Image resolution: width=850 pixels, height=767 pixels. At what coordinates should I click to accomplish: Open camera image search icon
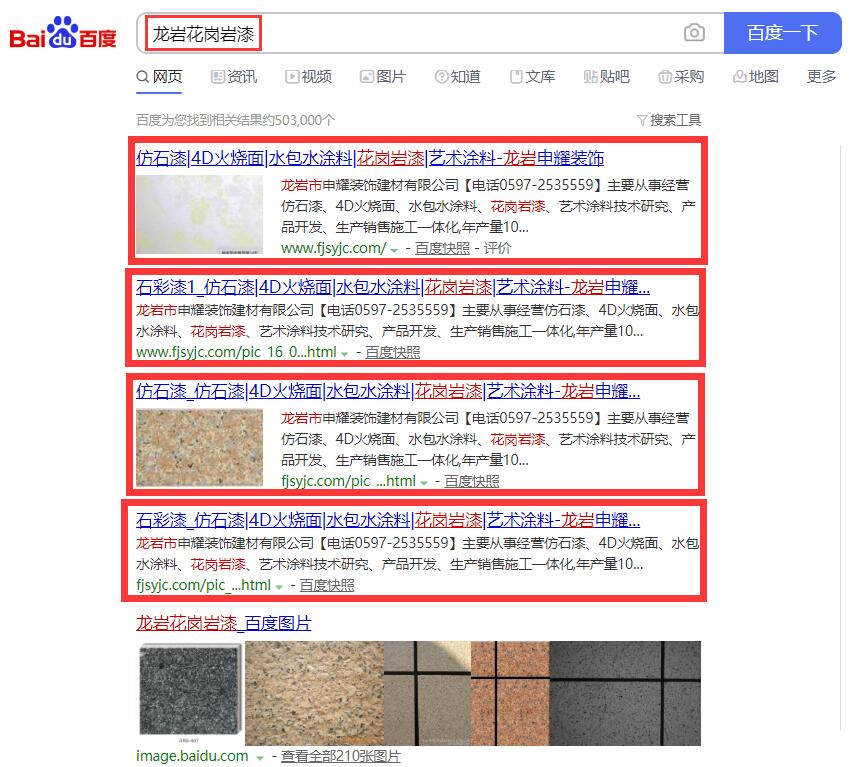(x=694, y=33)
